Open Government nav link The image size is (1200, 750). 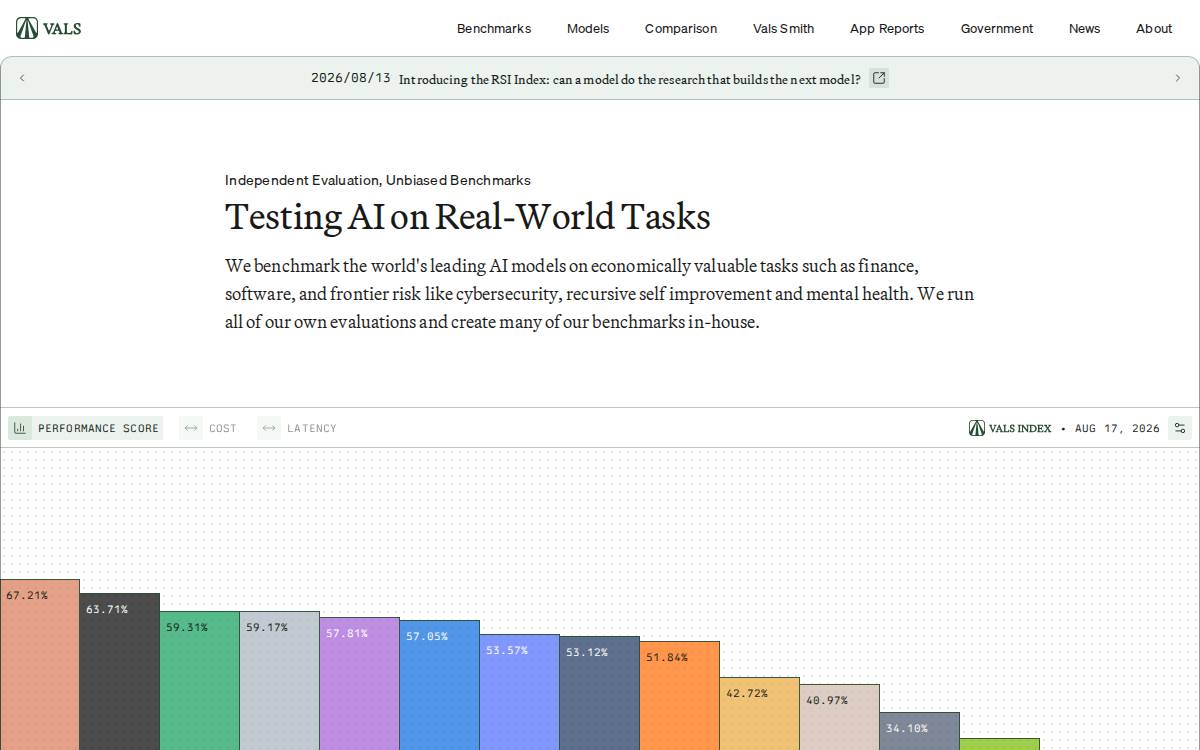pos(997,28)
